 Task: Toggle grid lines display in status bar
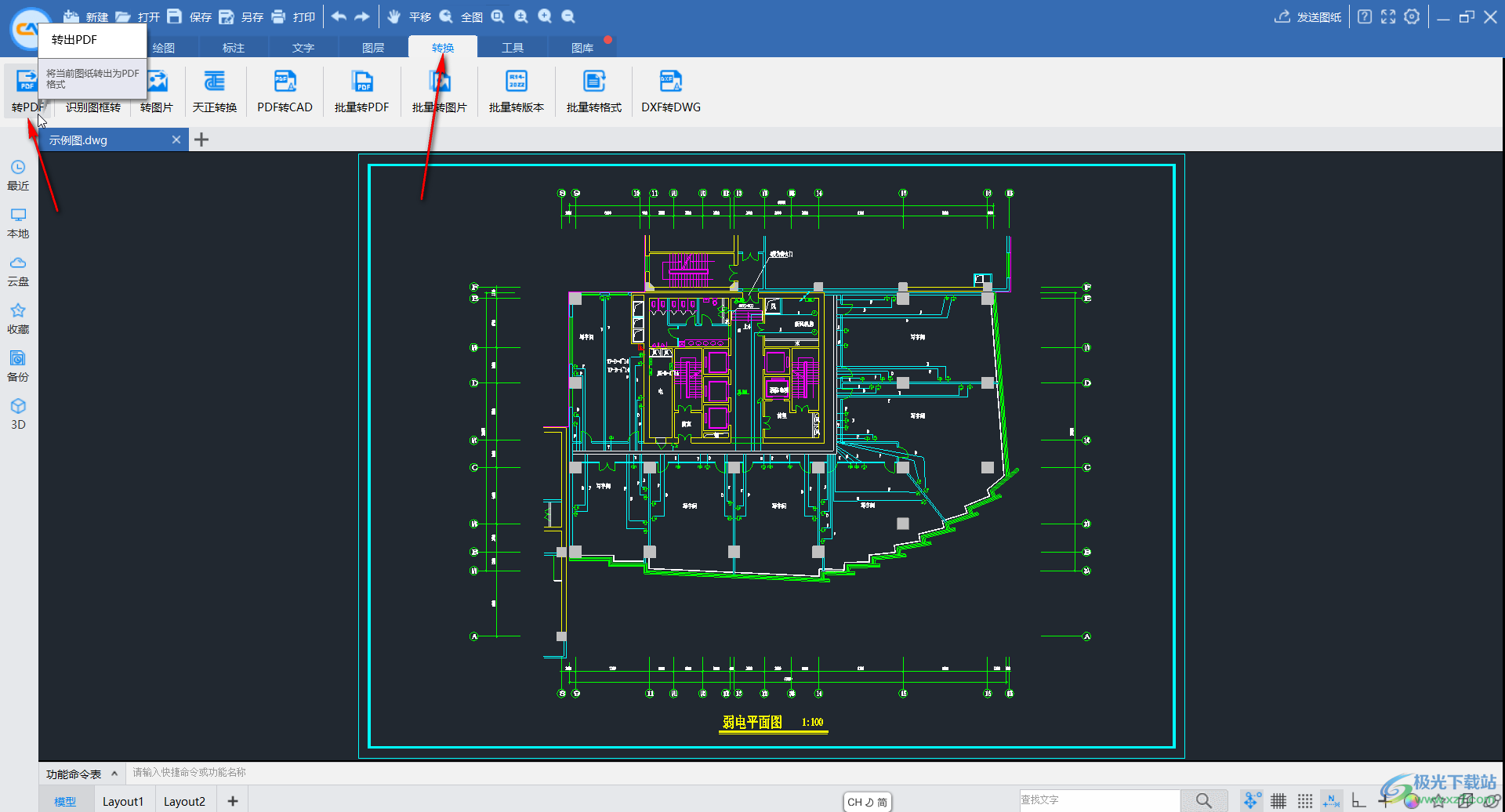[x=1278, y=800]
